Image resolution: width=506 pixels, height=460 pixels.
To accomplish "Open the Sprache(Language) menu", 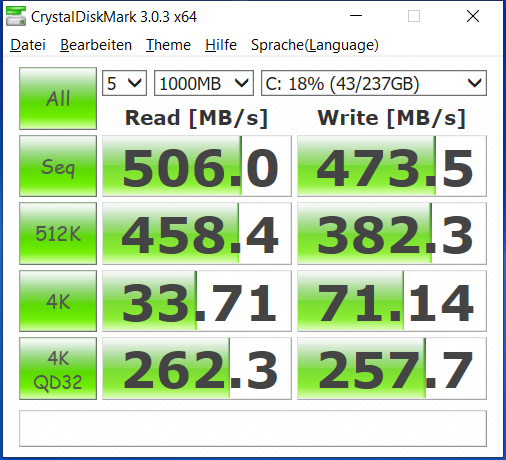I will 315,45.
